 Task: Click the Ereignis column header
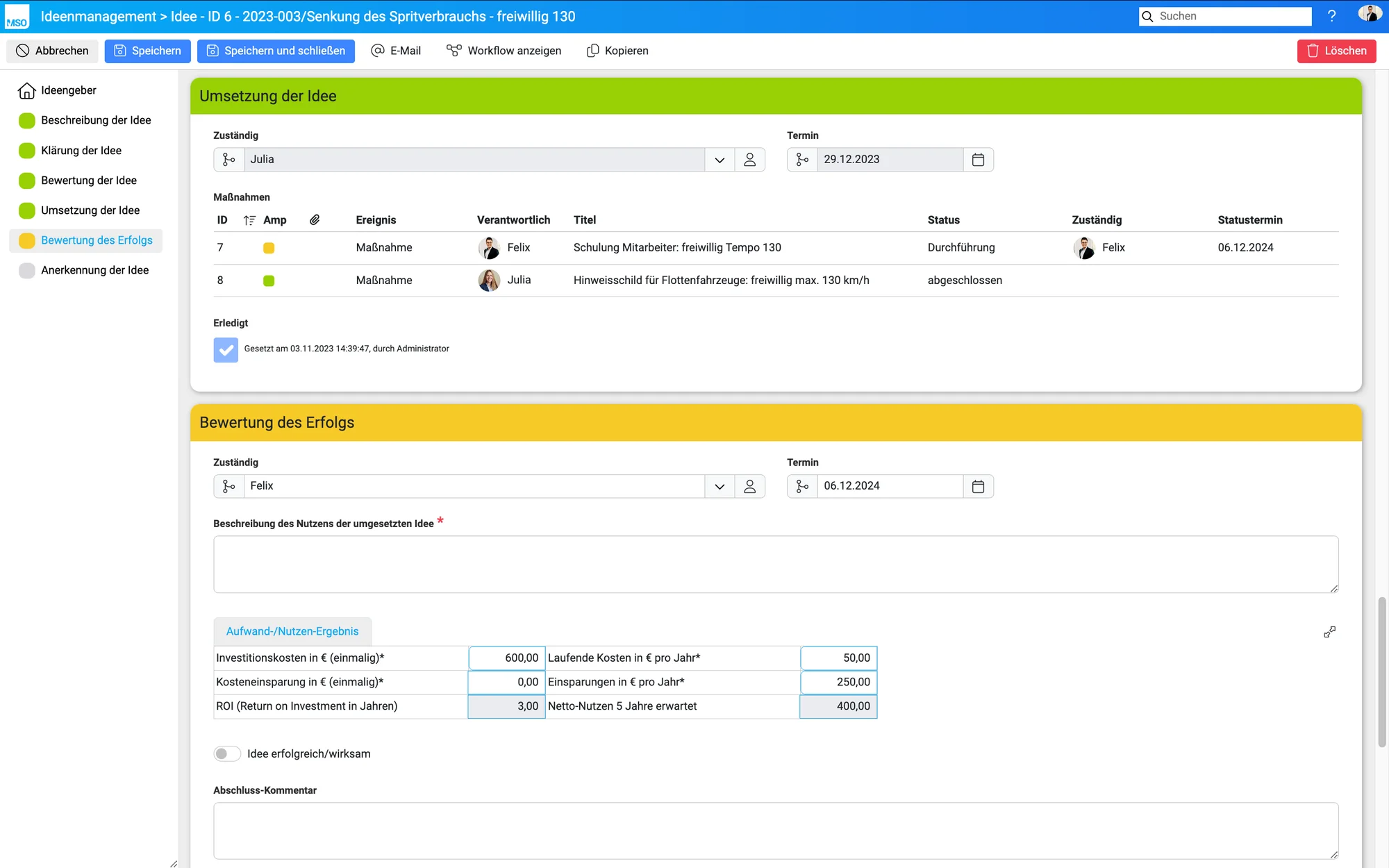376,220
